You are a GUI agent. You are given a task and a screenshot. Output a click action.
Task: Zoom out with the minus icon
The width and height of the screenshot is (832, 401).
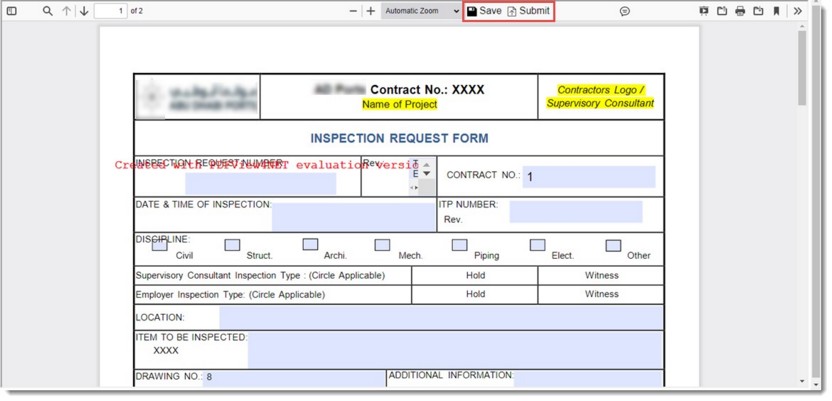coord(353,11)
